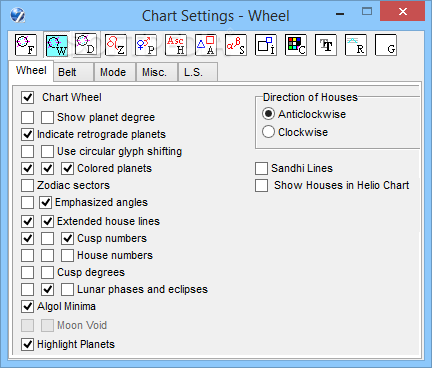Uncheck Algol Minima checkbox
432x368 pixels.
(x=27, y=306)
